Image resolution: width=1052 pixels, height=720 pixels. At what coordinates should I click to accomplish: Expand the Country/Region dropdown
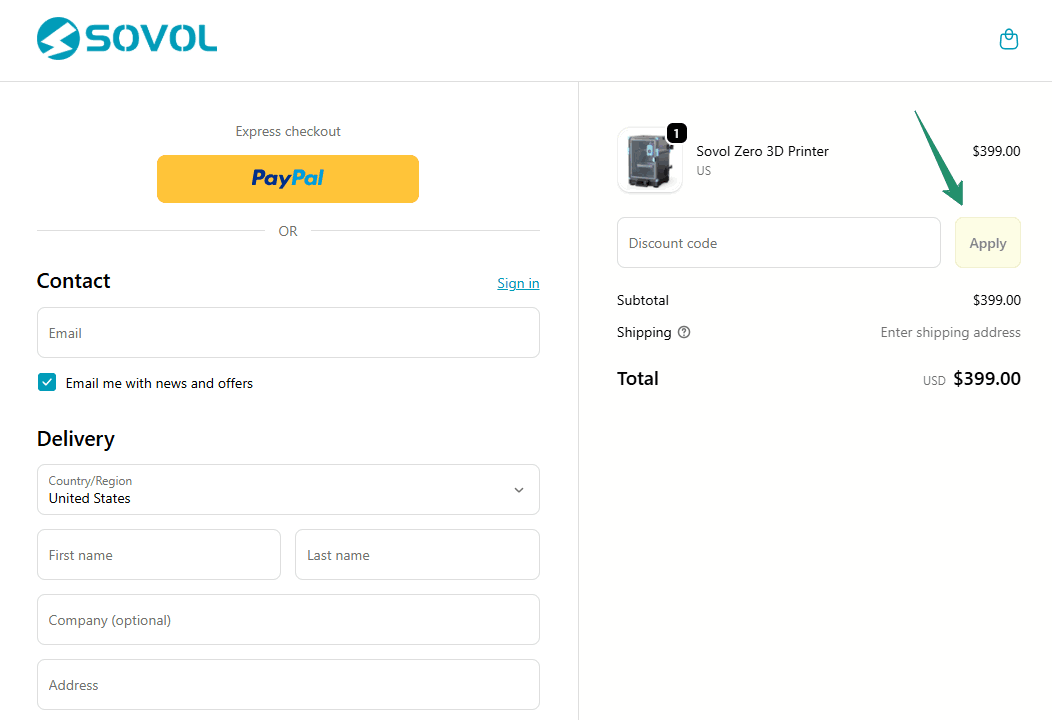(x=288, y=490)
